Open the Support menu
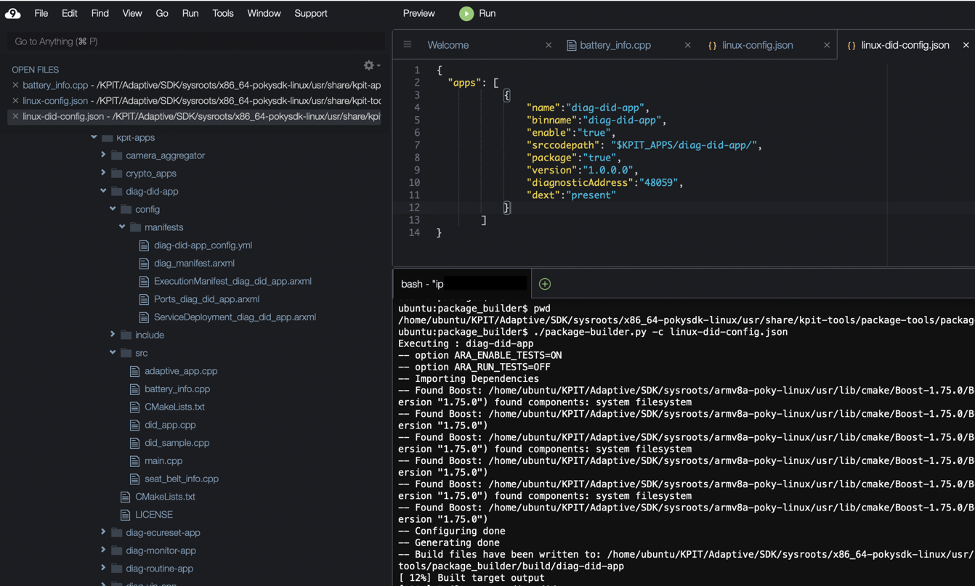The image size is (977, 587). [310, 14]
